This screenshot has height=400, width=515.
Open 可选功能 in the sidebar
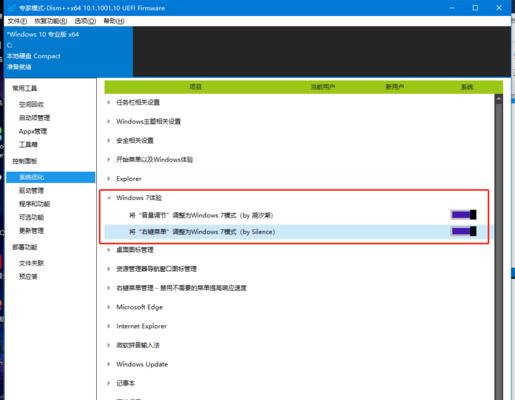31,217
